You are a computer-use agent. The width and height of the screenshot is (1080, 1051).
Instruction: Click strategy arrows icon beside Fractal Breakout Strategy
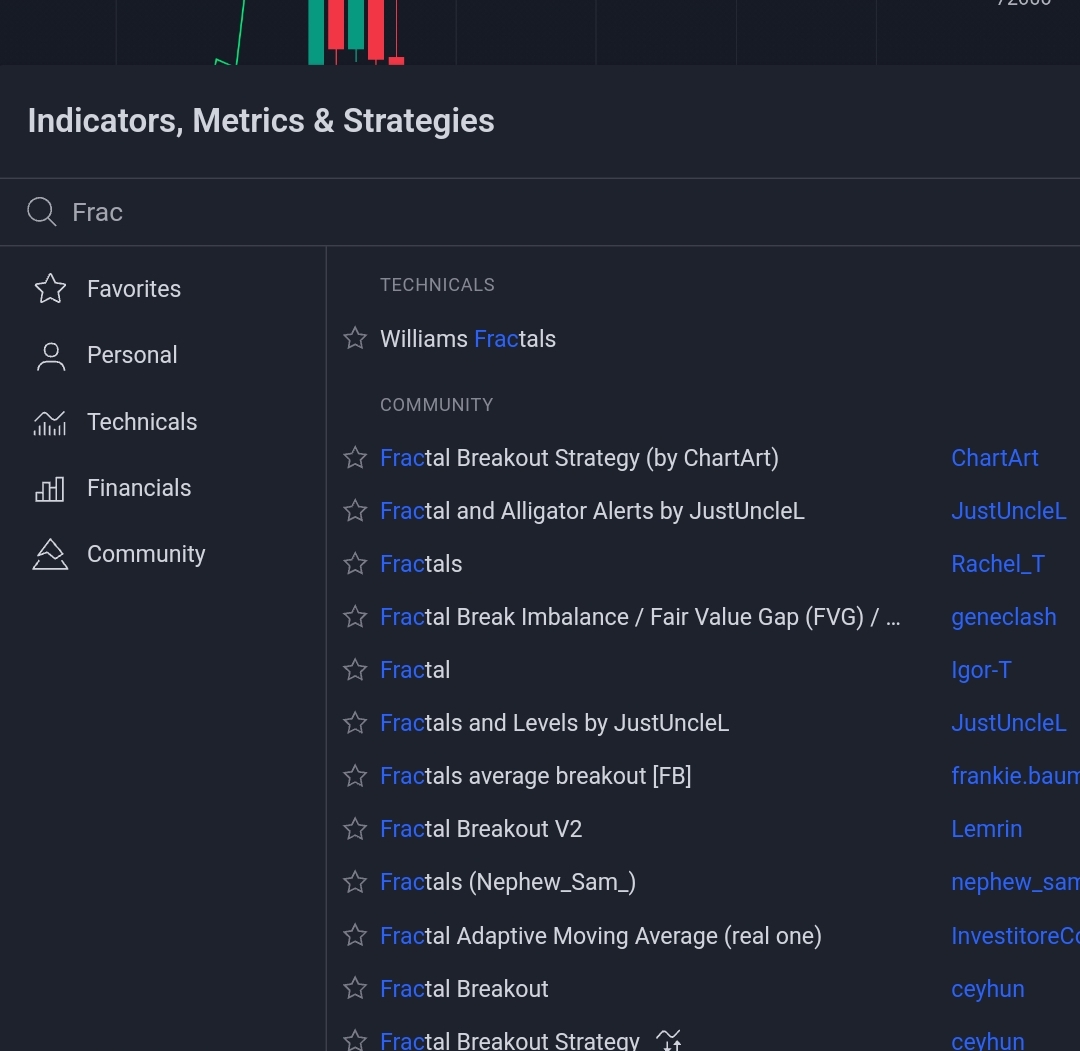[x=668, y=1040]
